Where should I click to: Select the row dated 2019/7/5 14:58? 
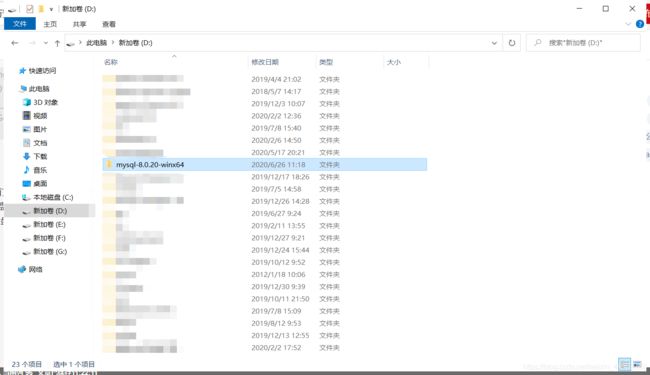pyautogui.click(x=265, y=189)
